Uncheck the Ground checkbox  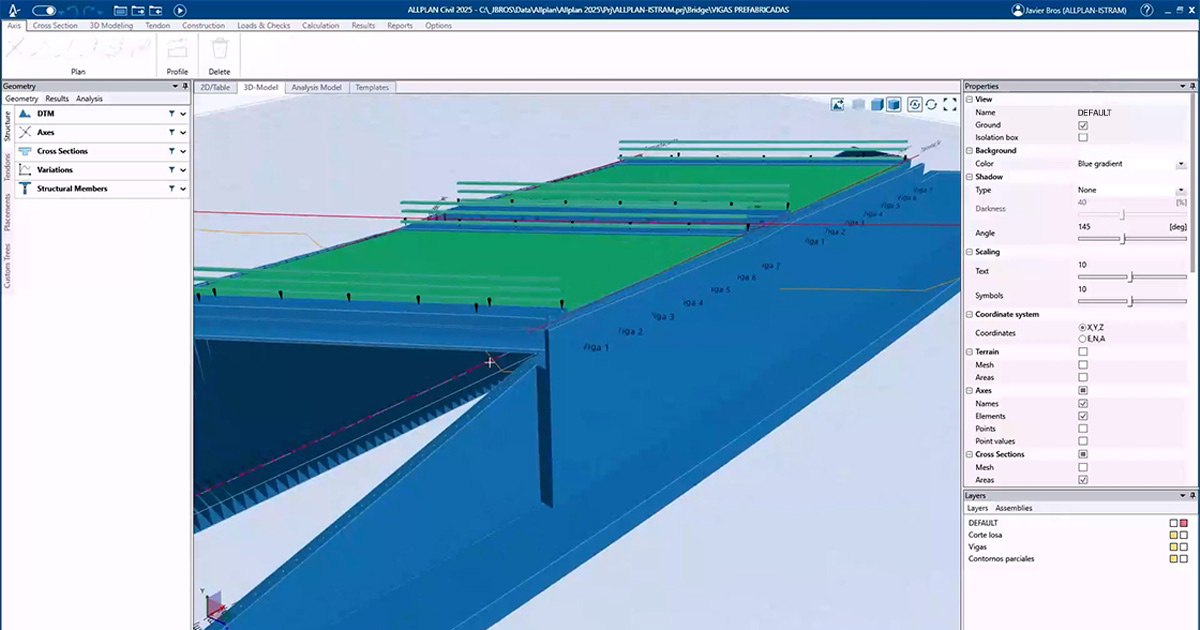[x=1083, y=125]
